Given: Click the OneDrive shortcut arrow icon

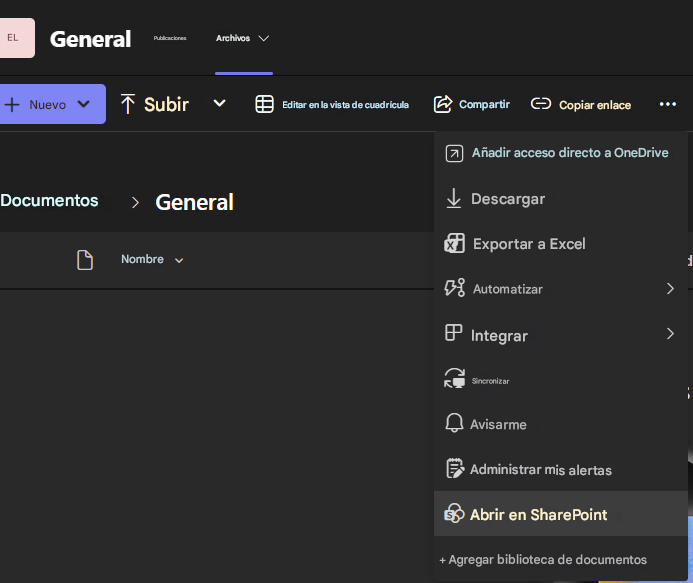Looking at the screenshot, I should pyautogui.click(x=454, y=153).
